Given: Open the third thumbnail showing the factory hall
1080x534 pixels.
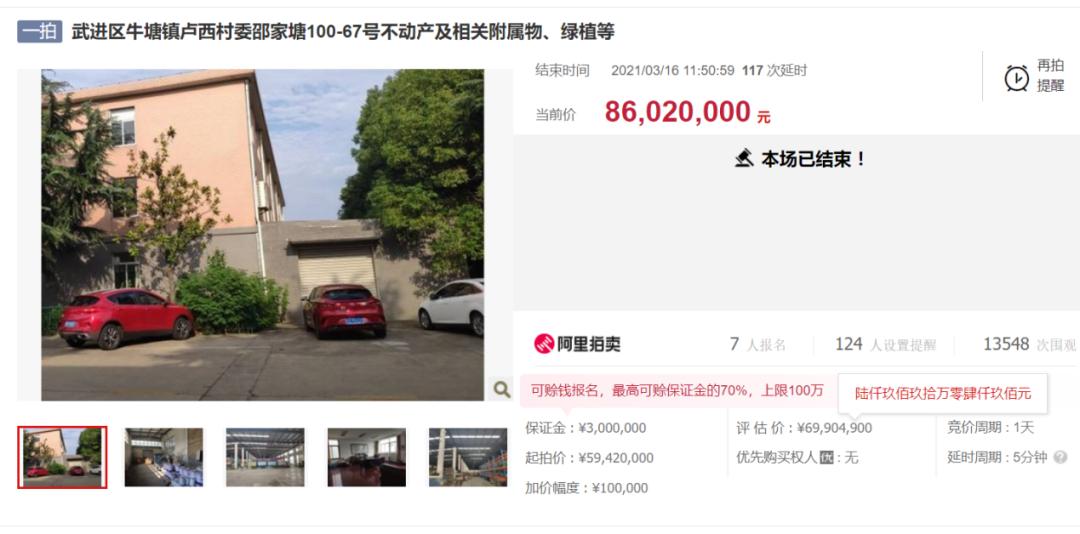Looking at the screenshot, I should (265, 458).
